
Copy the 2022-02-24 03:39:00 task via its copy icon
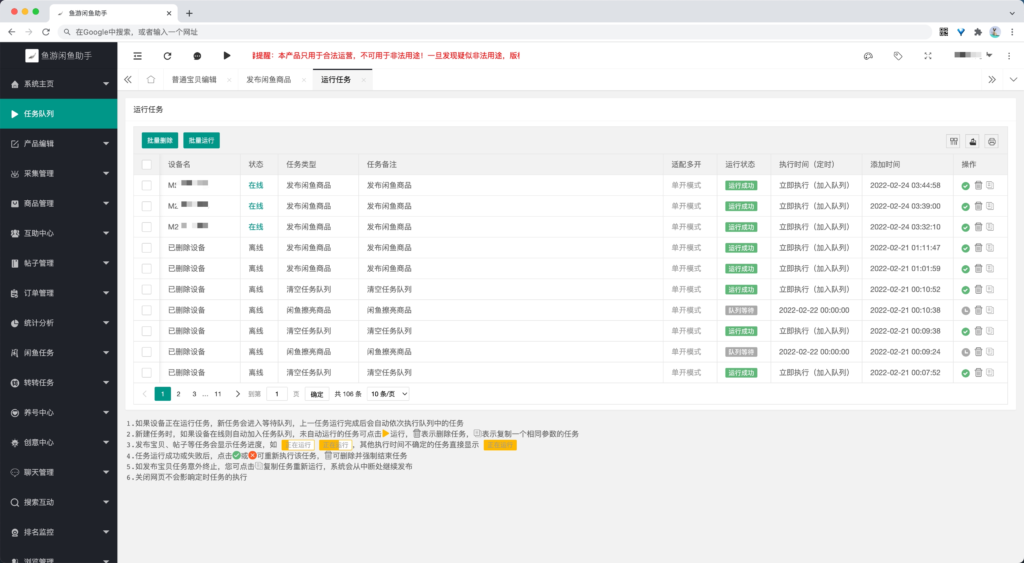pyautogui.click(x=990, y=206)
